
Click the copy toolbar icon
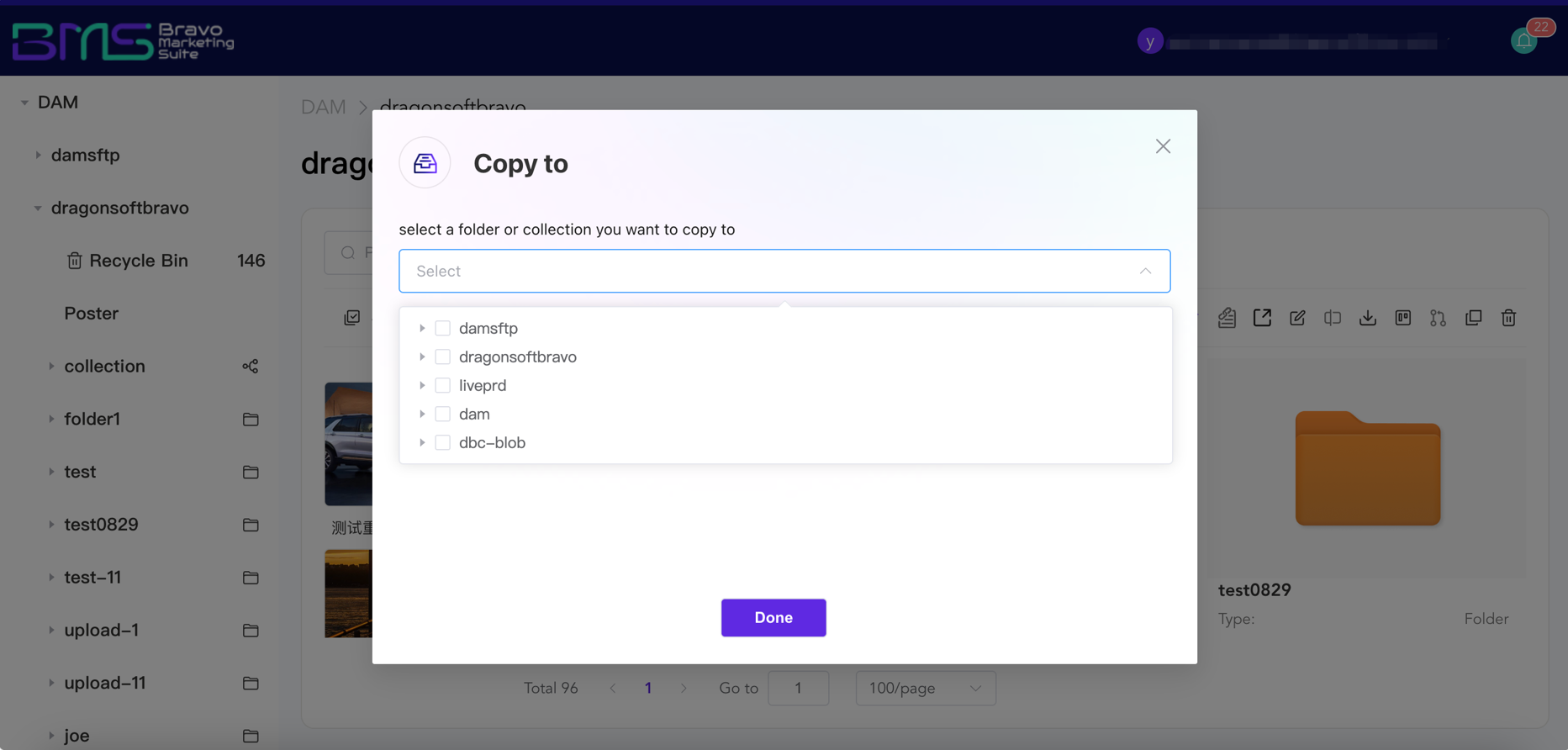pyautogui.click(x=1474, y=318)
